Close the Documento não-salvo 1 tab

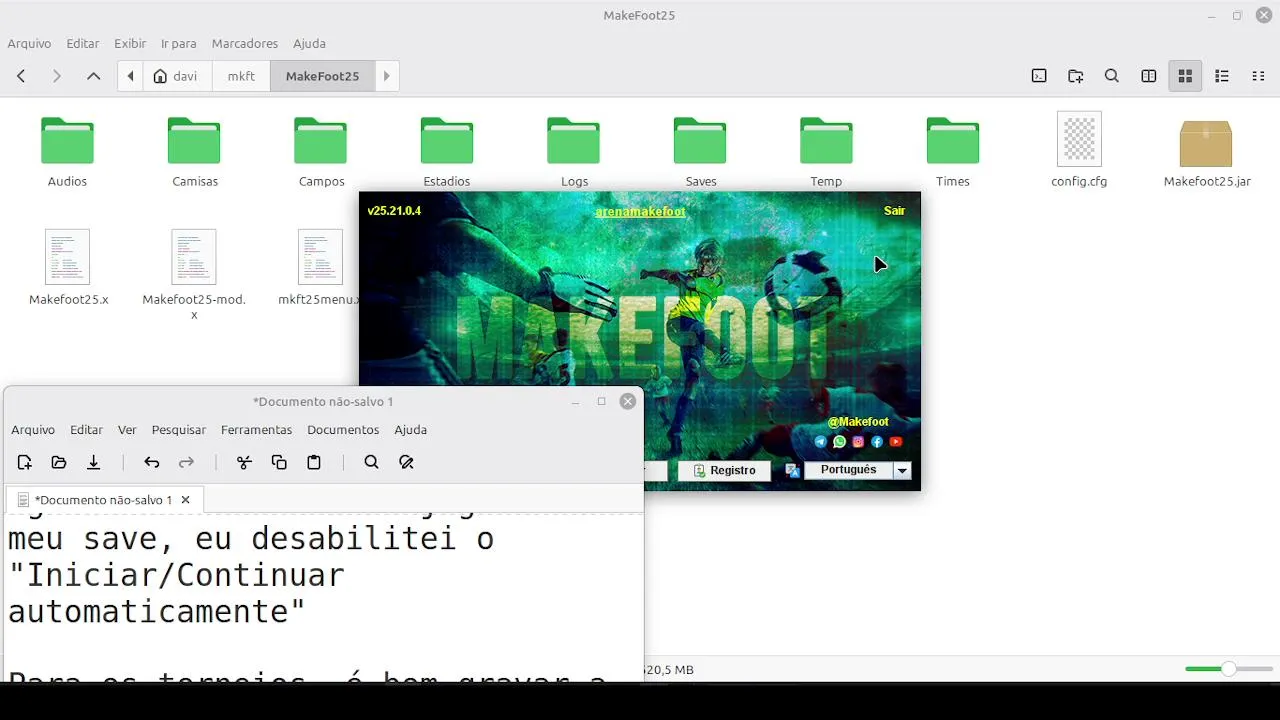tap(185, 500)
